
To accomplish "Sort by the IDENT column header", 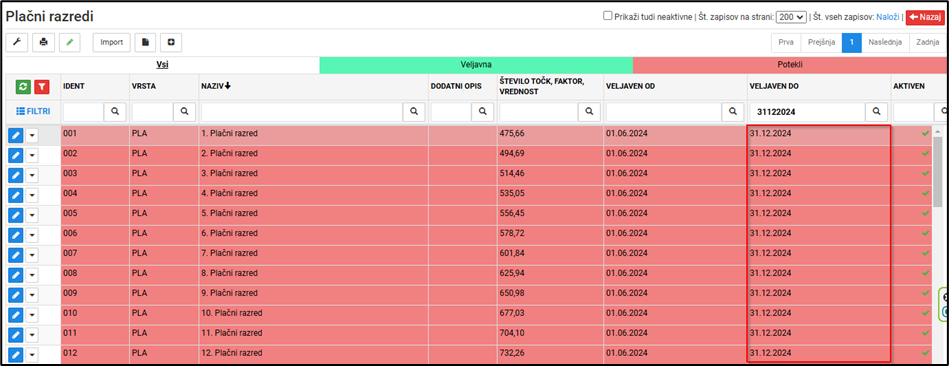I will [x=73, y=87].
